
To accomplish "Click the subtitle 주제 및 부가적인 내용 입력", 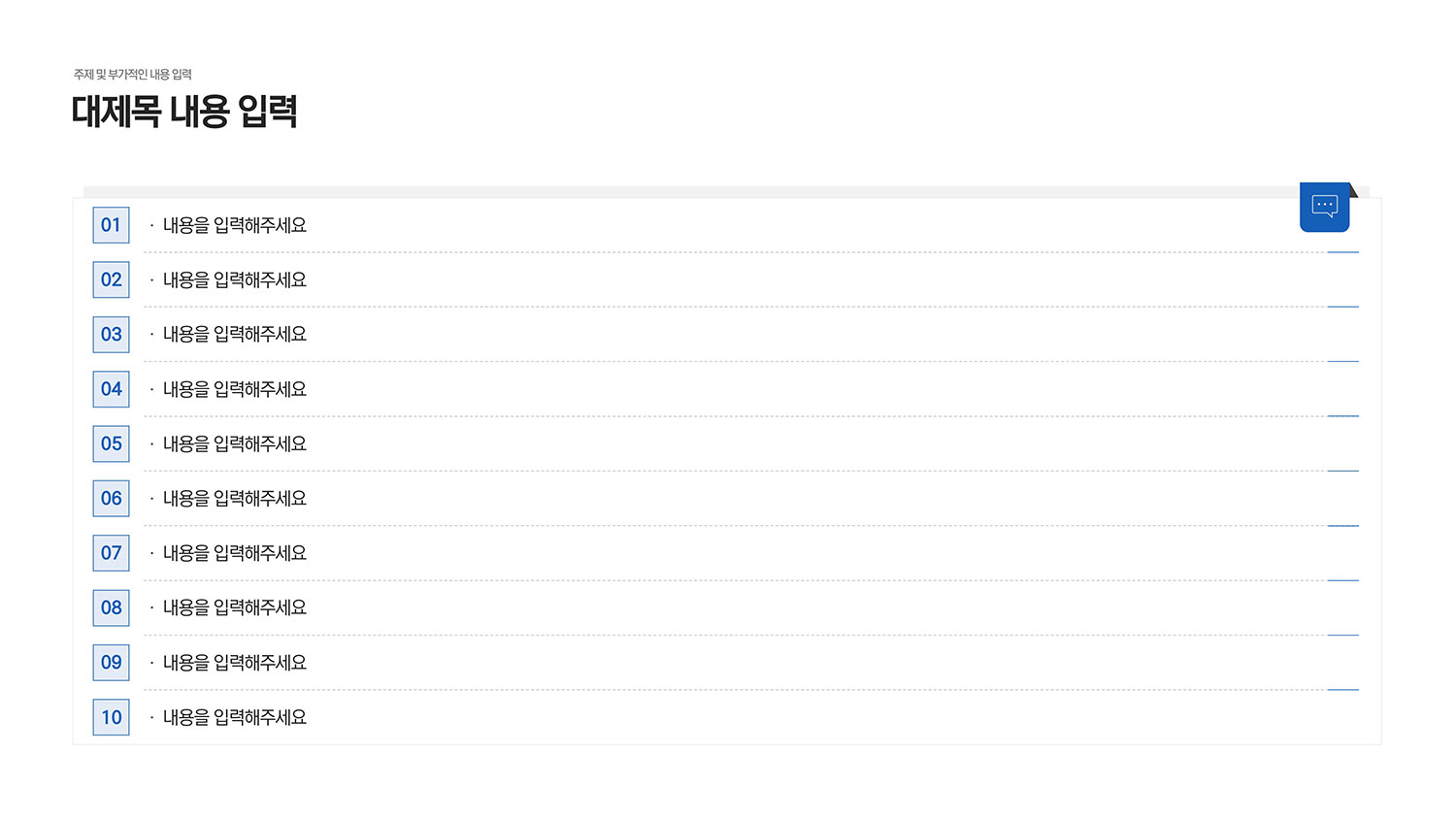I will [x=133, y=75].
